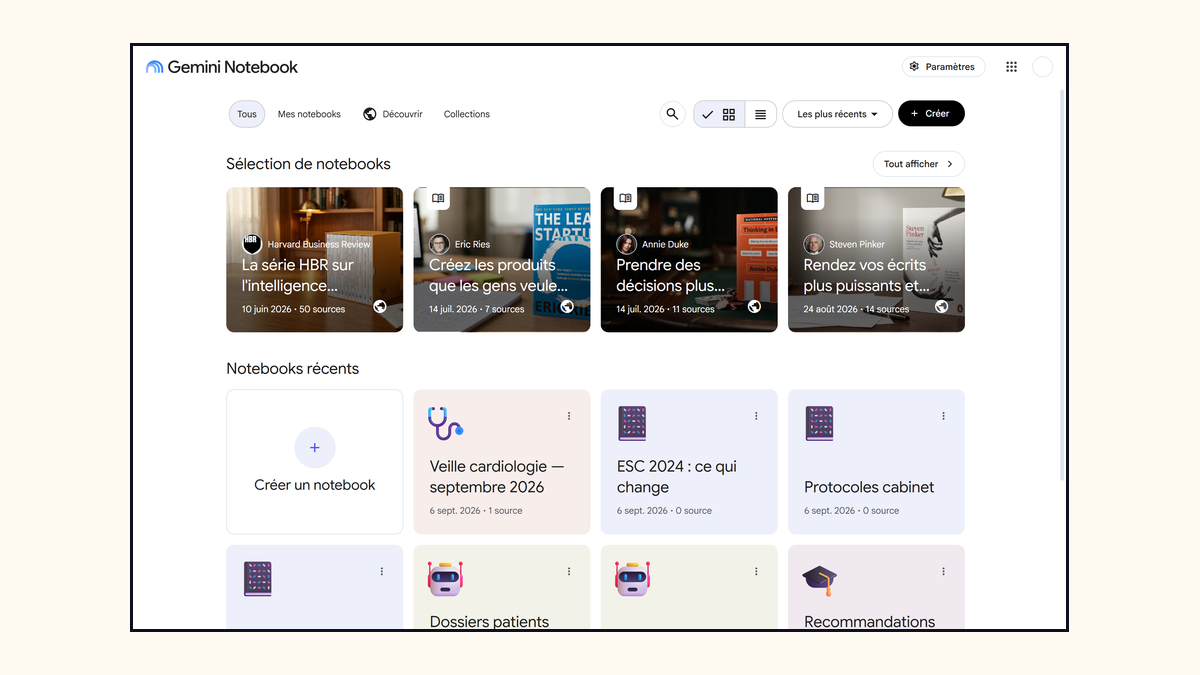Click Steven Pinker author avatar
This screenshot has width=1200, height=675.
pyautogui.click(x=814, y=244)
